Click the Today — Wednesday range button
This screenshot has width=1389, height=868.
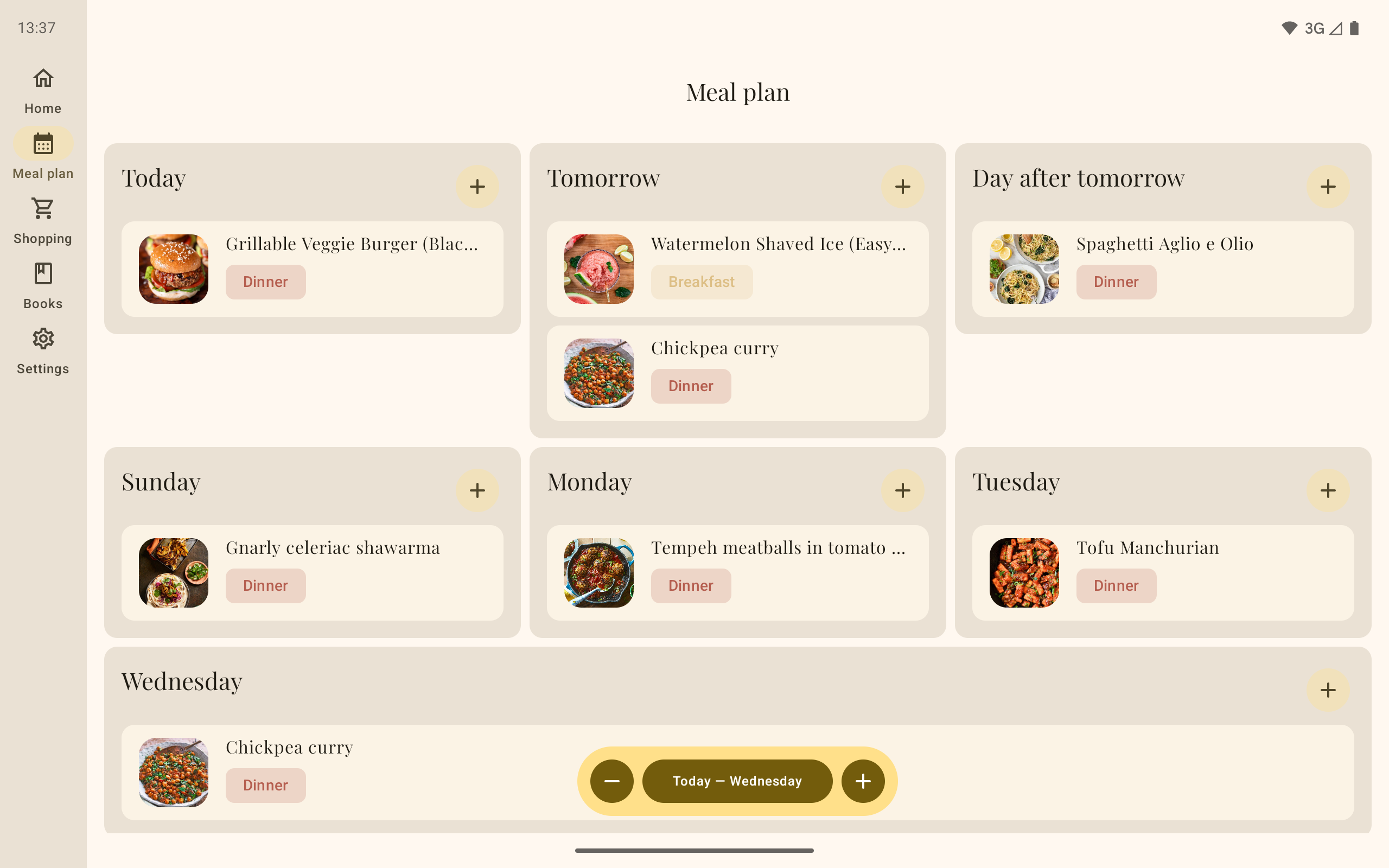[x=737, y=781]
